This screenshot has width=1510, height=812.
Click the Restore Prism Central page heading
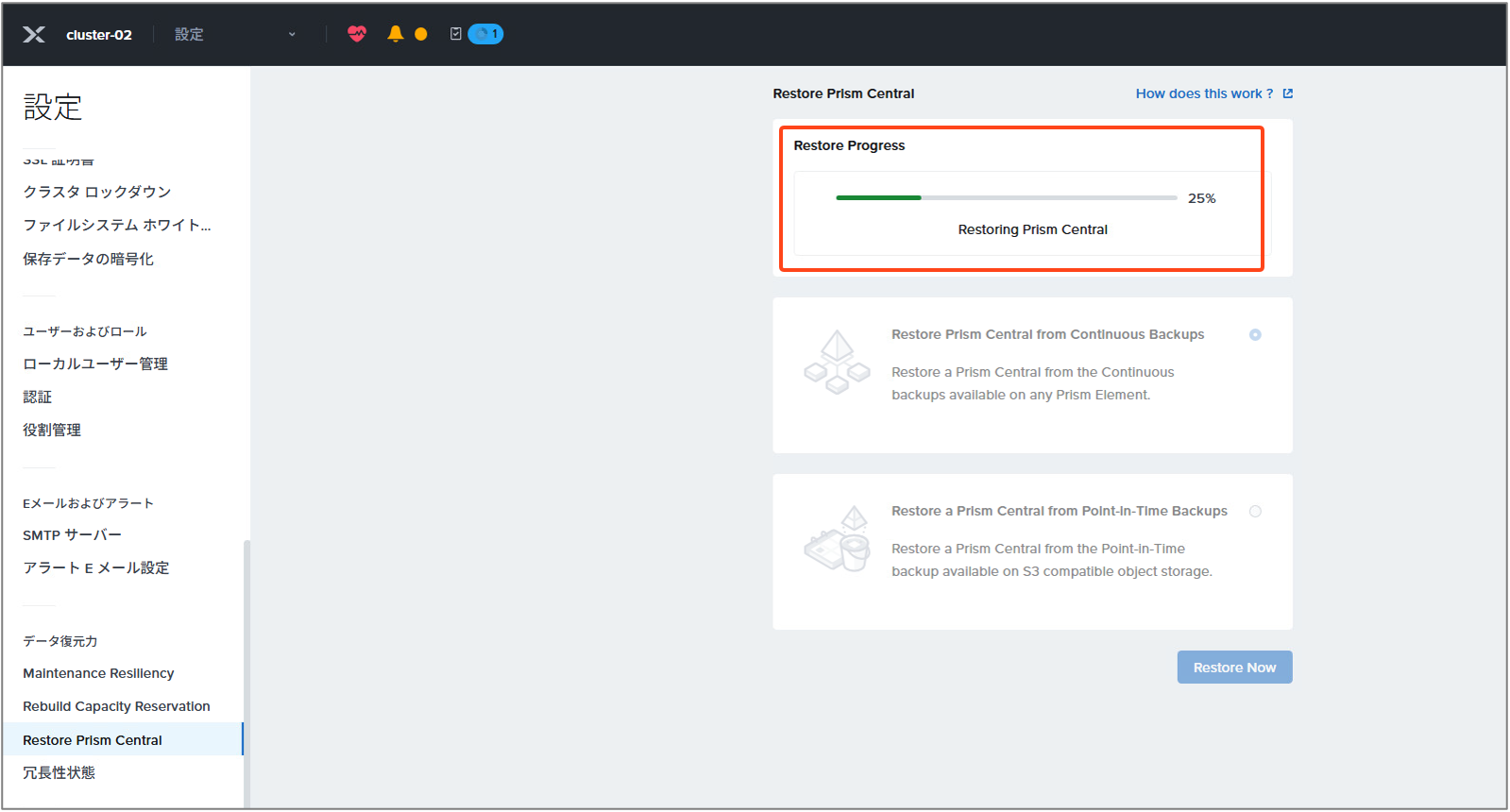pyautogui.click(x=843, y=93)
